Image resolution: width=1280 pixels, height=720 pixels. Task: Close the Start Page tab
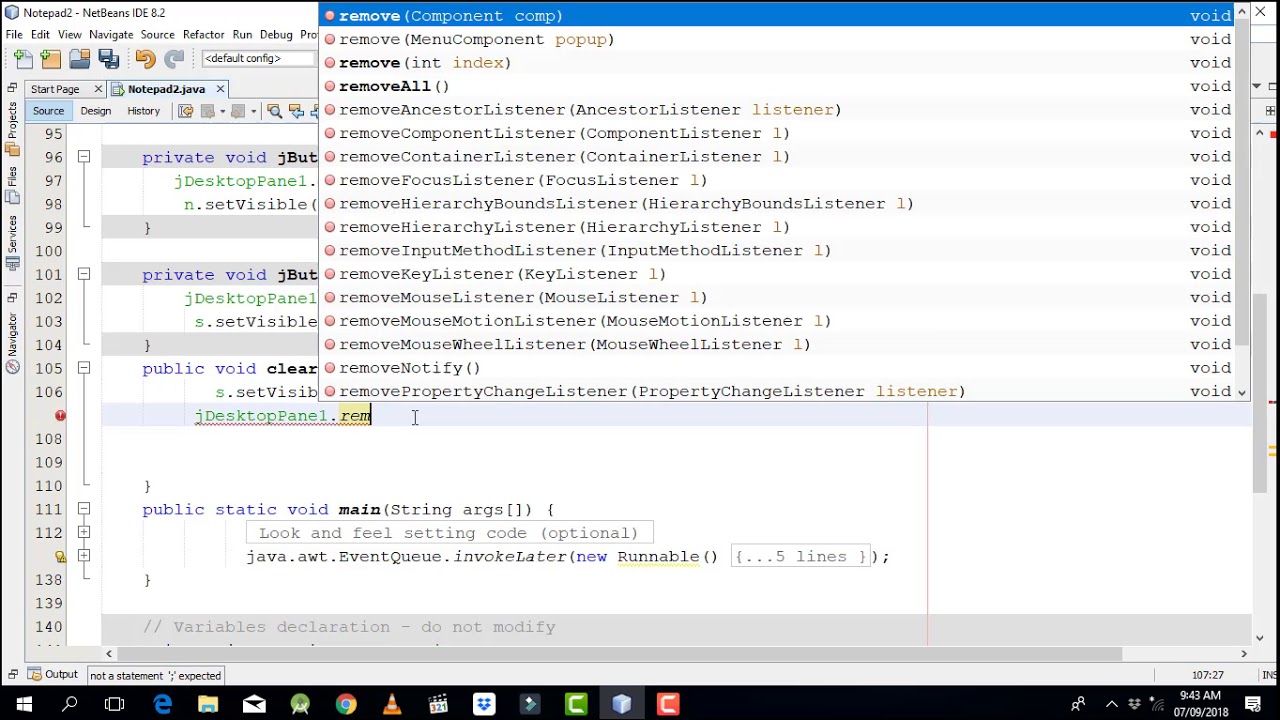point(98,89)
